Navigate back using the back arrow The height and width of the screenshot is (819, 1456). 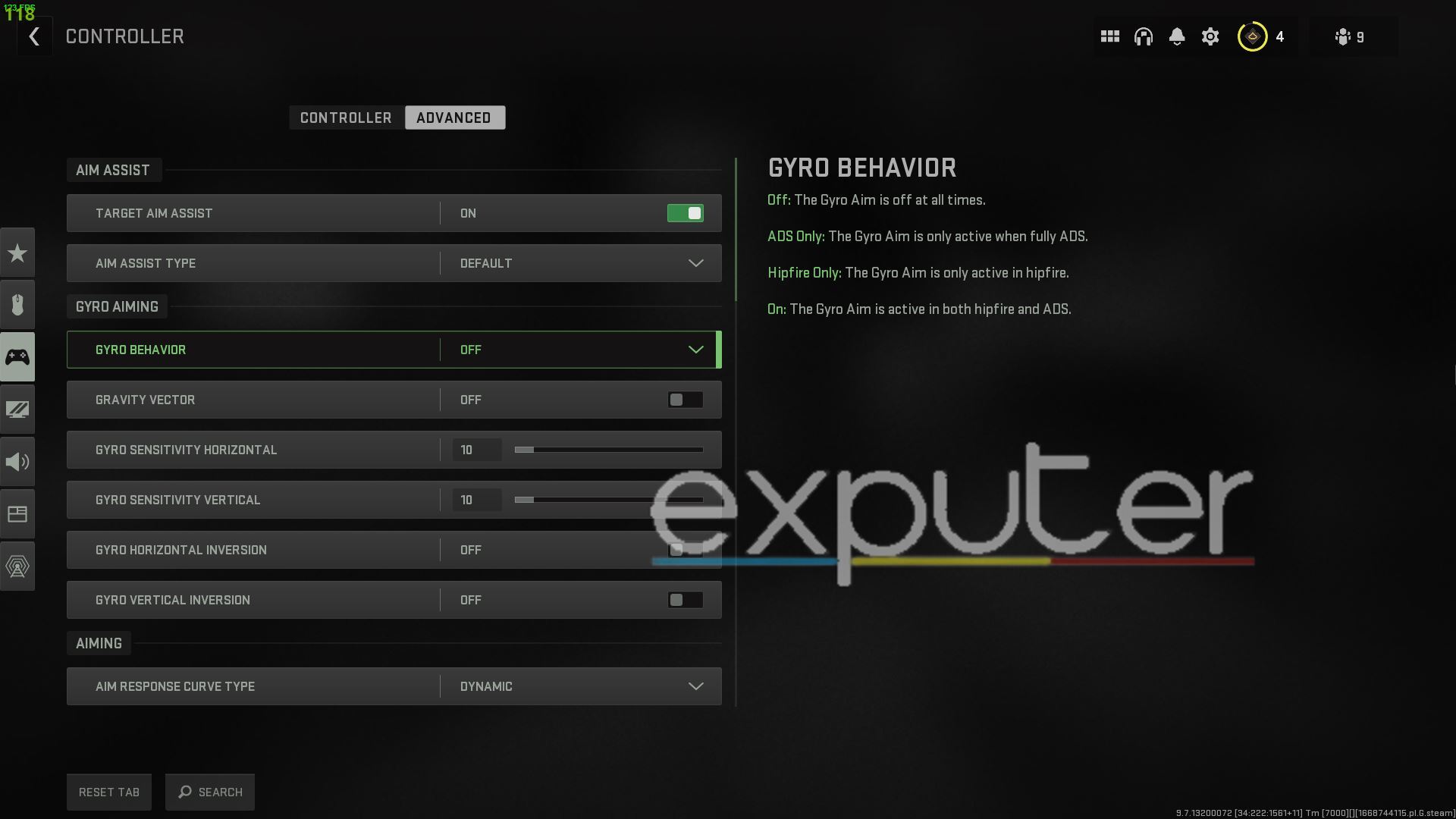coord(34,37)
